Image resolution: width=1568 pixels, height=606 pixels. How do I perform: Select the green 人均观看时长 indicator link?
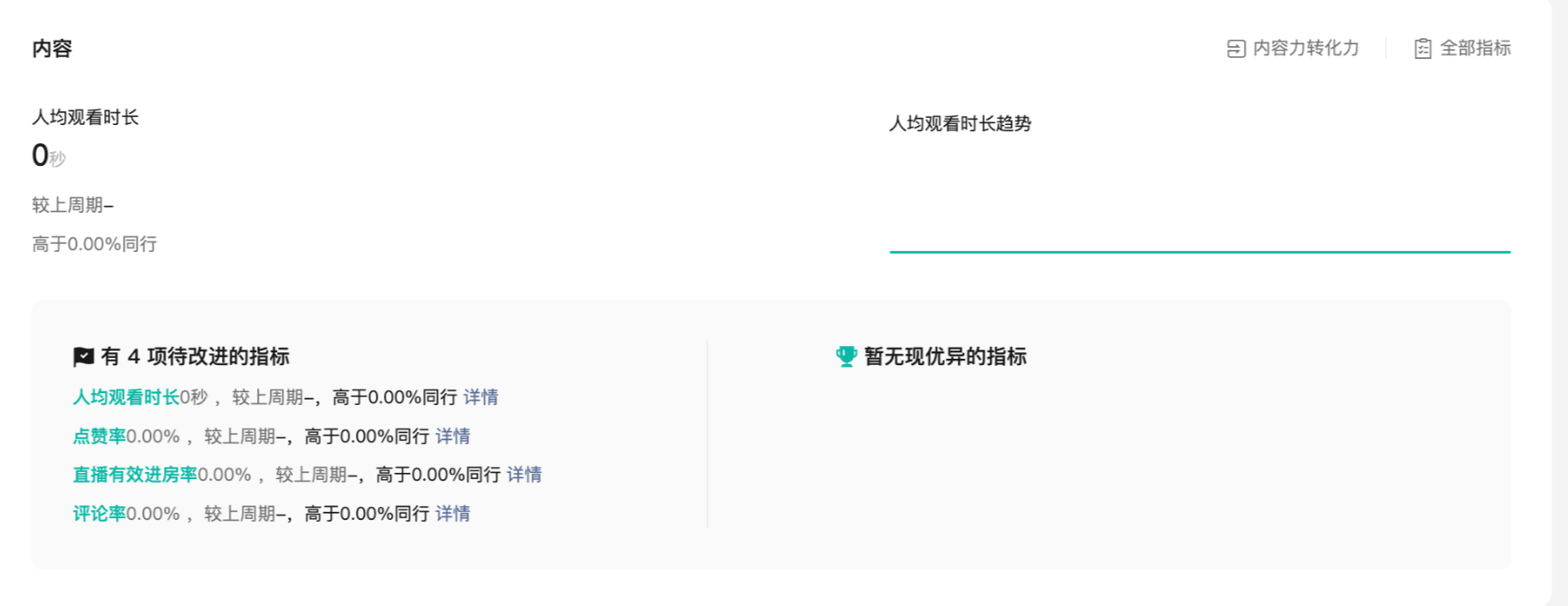pos(126,398)
